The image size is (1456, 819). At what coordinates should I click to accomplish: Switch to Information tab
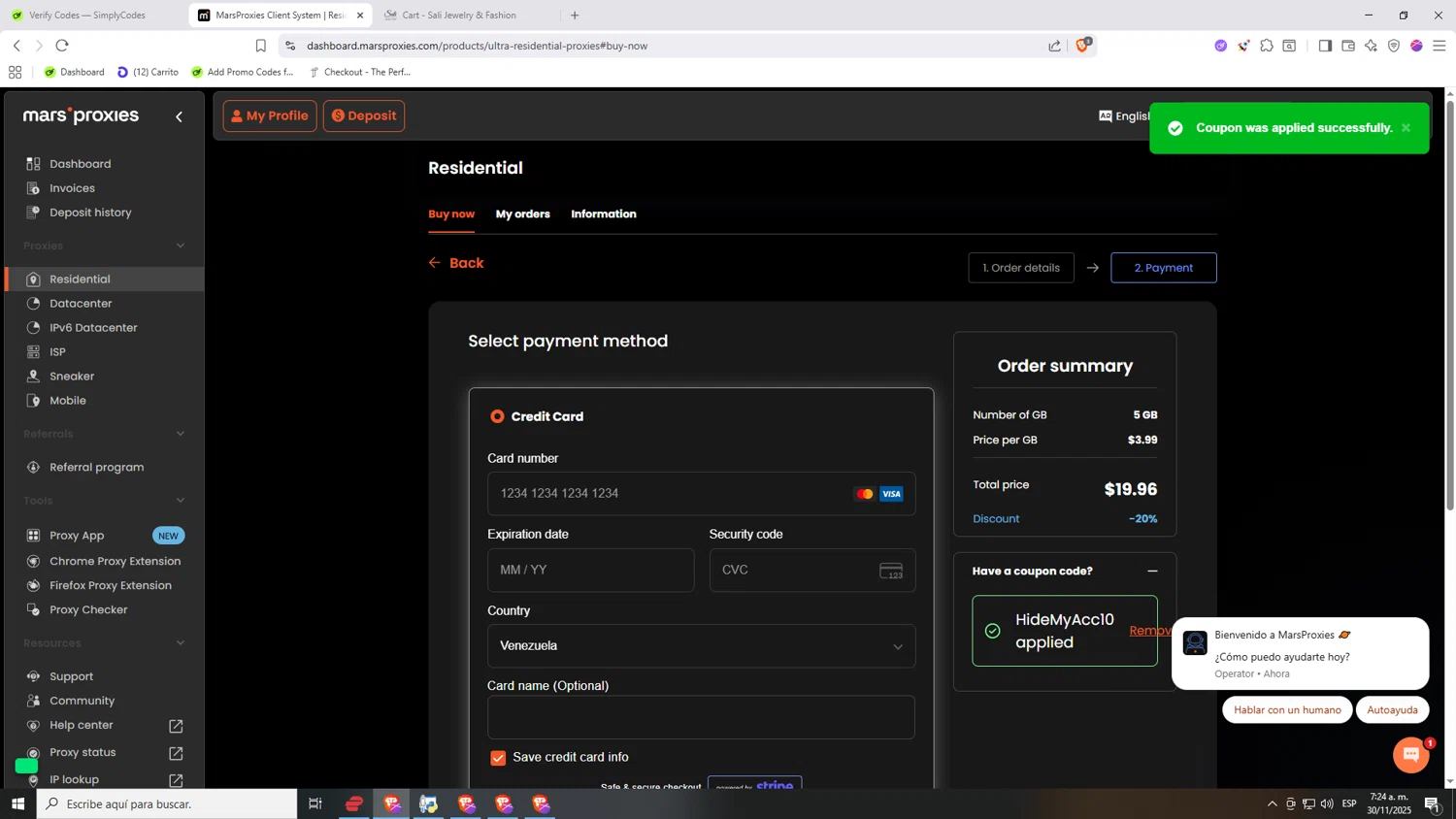tap(604, 214)
